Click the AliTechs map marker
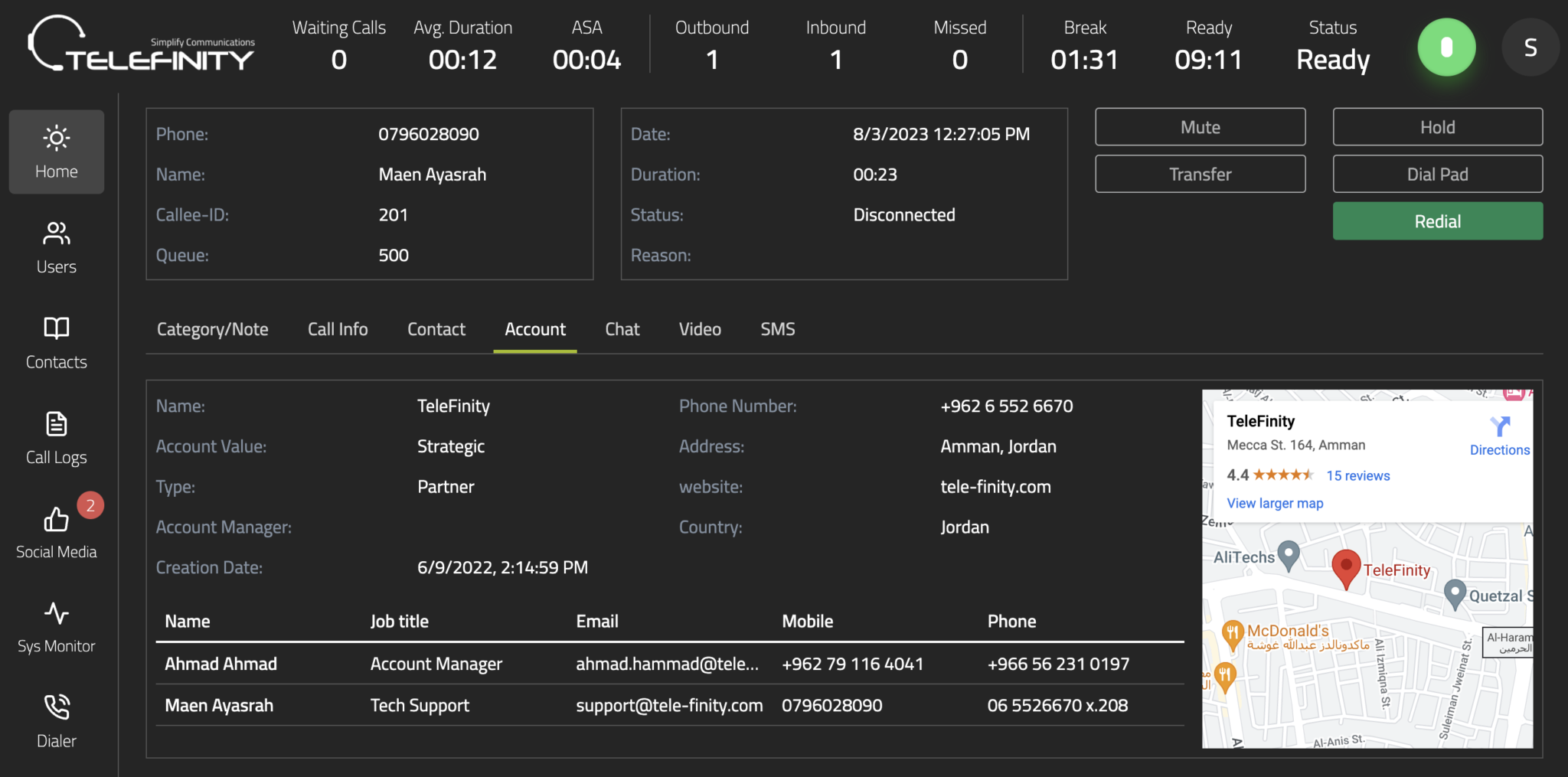 coord(1289,556)
